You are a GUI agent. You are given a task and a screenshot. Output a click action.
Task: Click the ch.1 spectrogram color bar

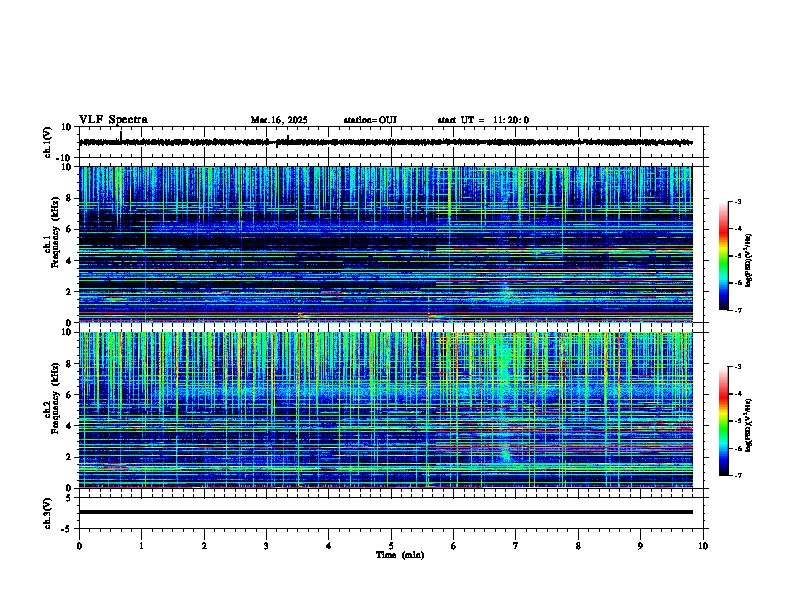[724, 256]
